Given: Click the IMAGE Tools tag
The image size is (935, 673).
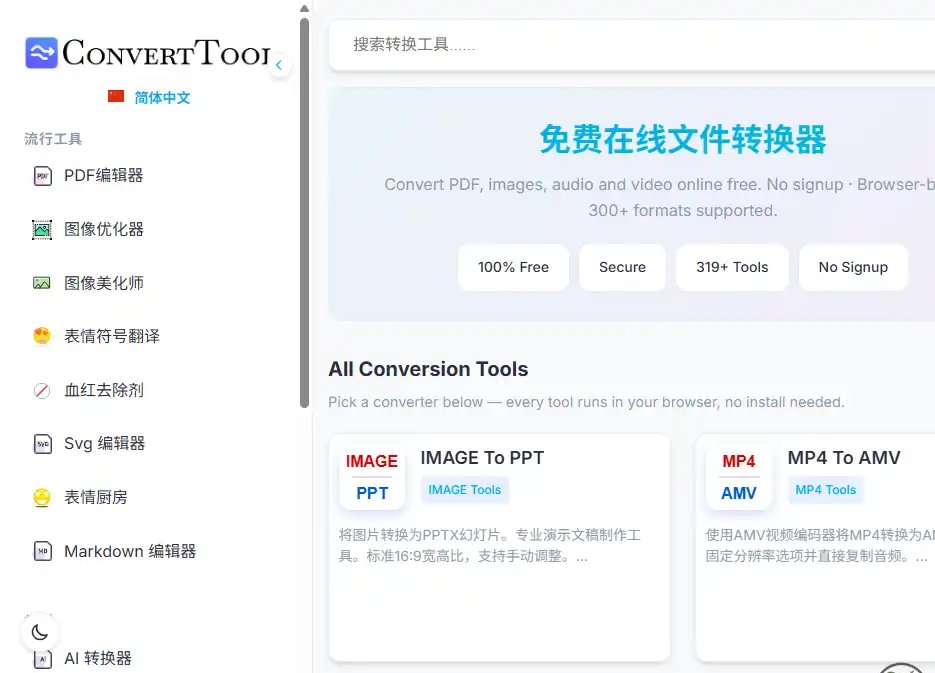Looking at the screenshot, I should [x=465, y=490].
